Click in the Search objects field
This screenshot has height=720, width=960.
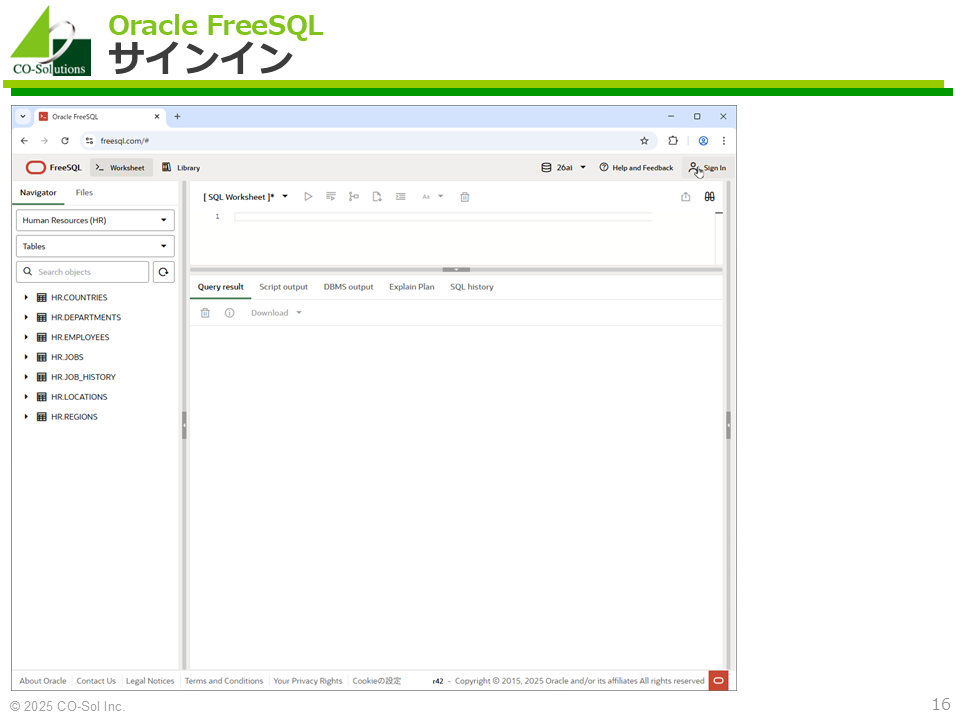tap(90, 272)
